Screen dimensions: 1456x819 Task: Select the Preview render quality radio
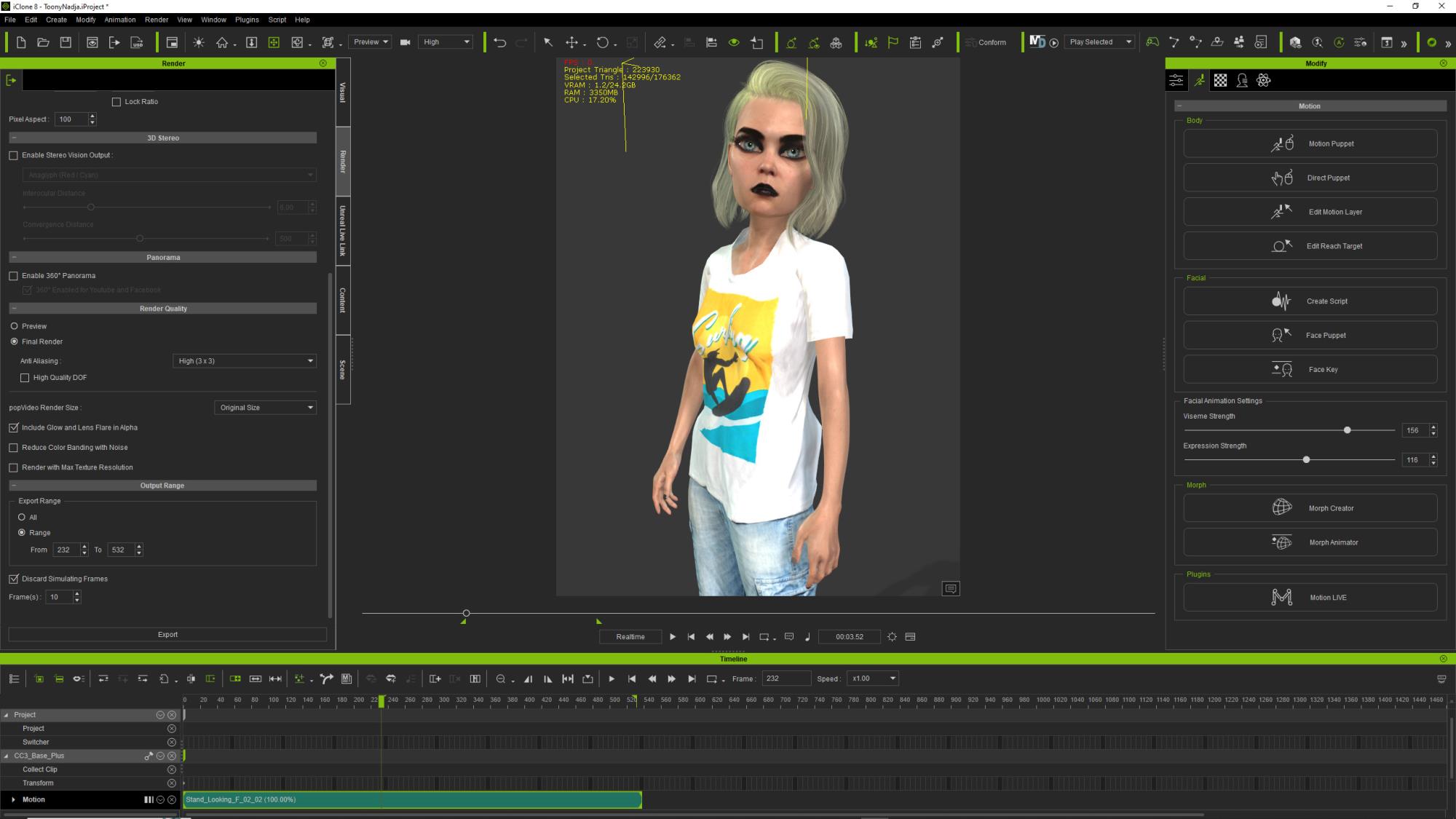(x=14, y=326)
